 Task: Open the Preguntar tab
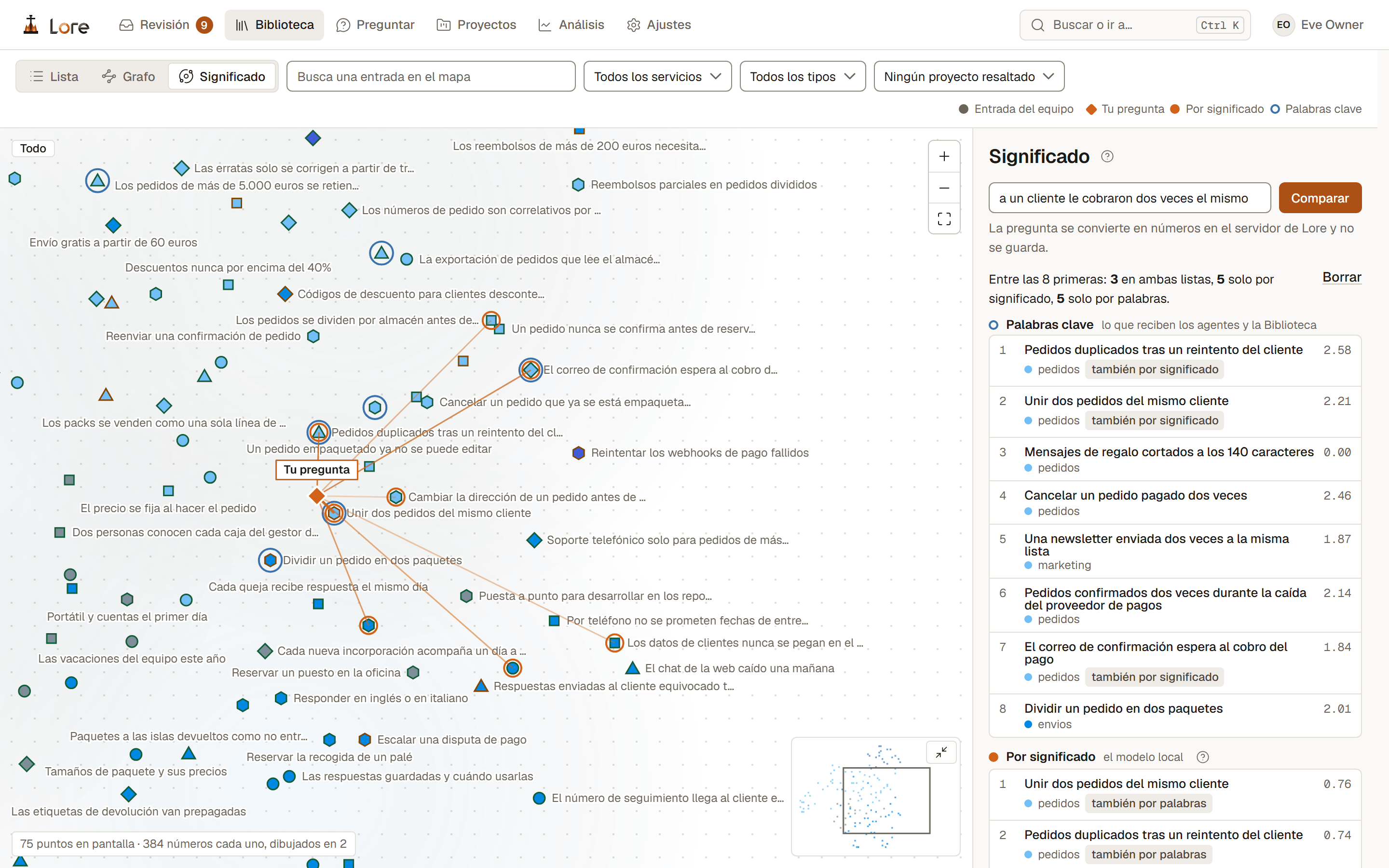375,25
